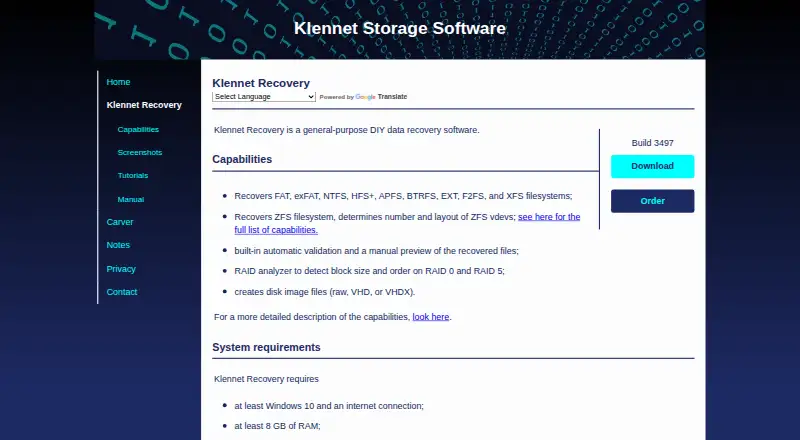Go to Capabilities sidebar subsection
Viewport: 800px width, 440px height.
click(x=138, y=129)
